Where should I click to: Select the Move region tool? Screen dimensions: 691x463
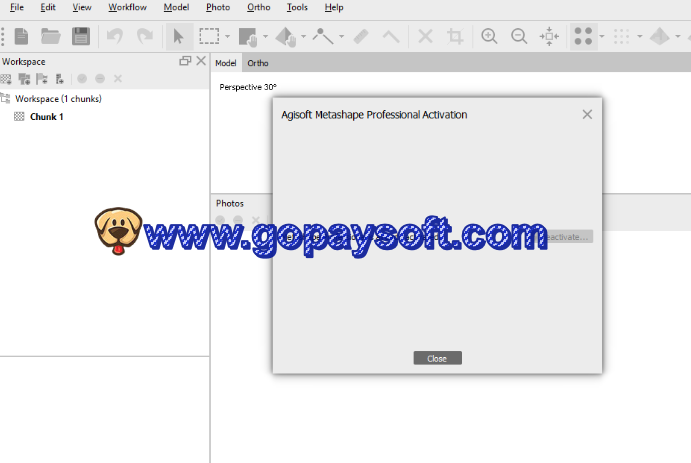pos(248,37)
